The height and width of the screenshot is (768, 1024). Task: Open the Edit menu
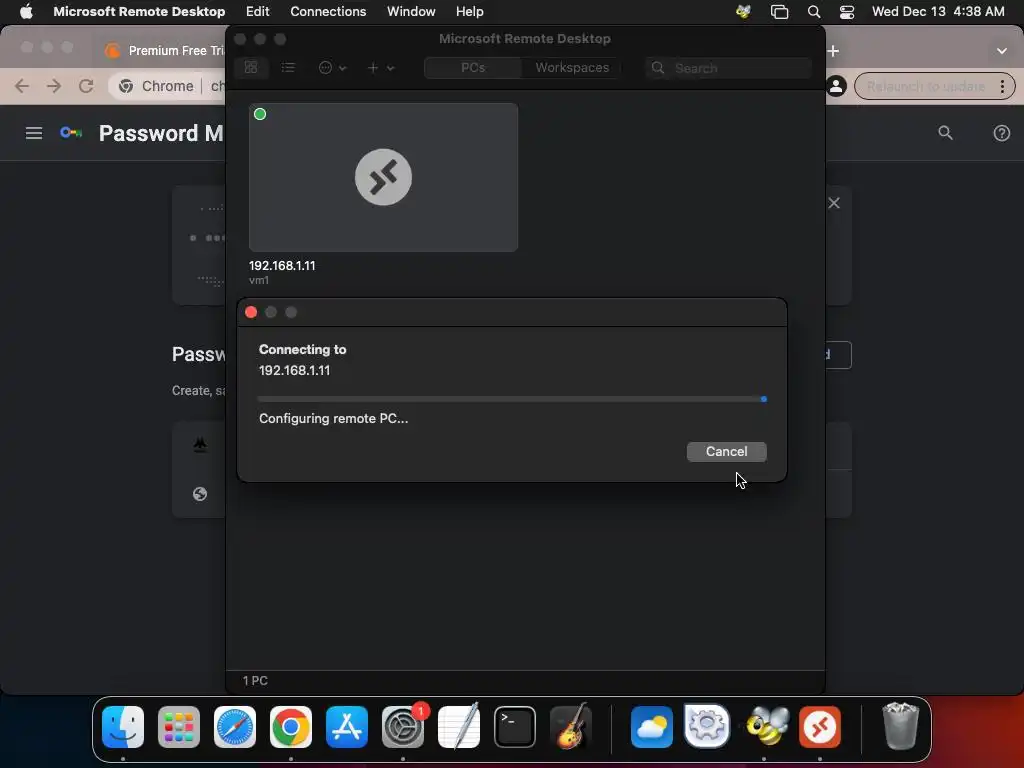257,12
